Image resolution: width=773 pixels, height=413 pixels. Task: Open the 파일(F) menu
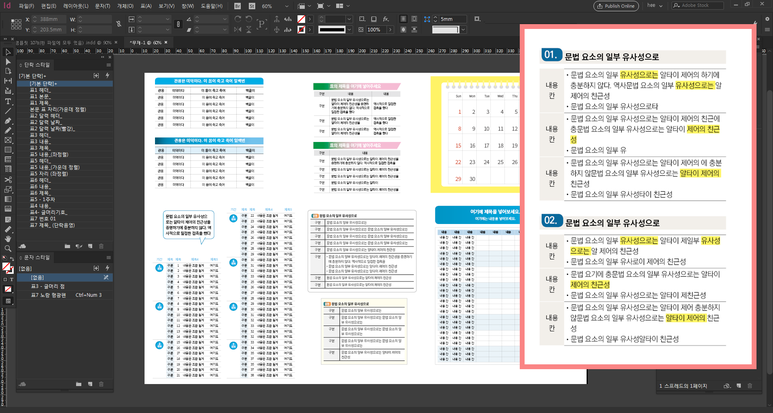[x=26, y=6]
